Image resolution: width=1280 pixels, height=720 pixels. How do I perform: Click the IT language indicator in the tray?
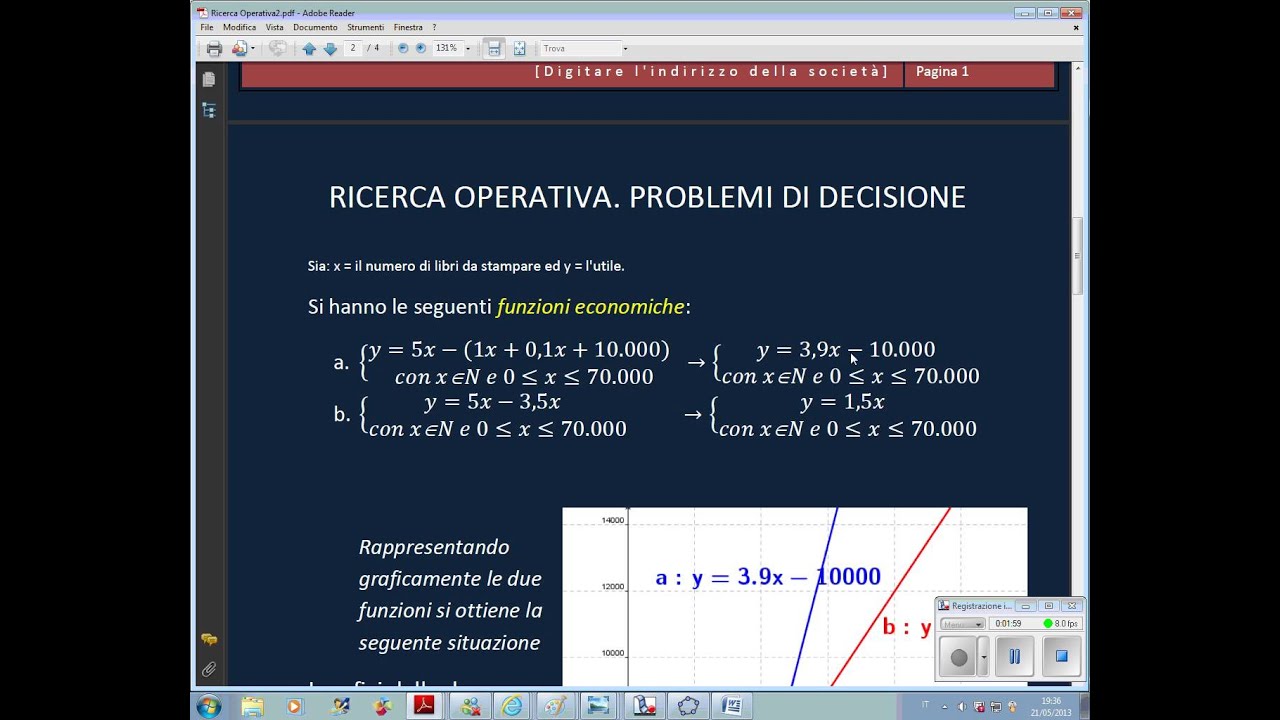925,705
